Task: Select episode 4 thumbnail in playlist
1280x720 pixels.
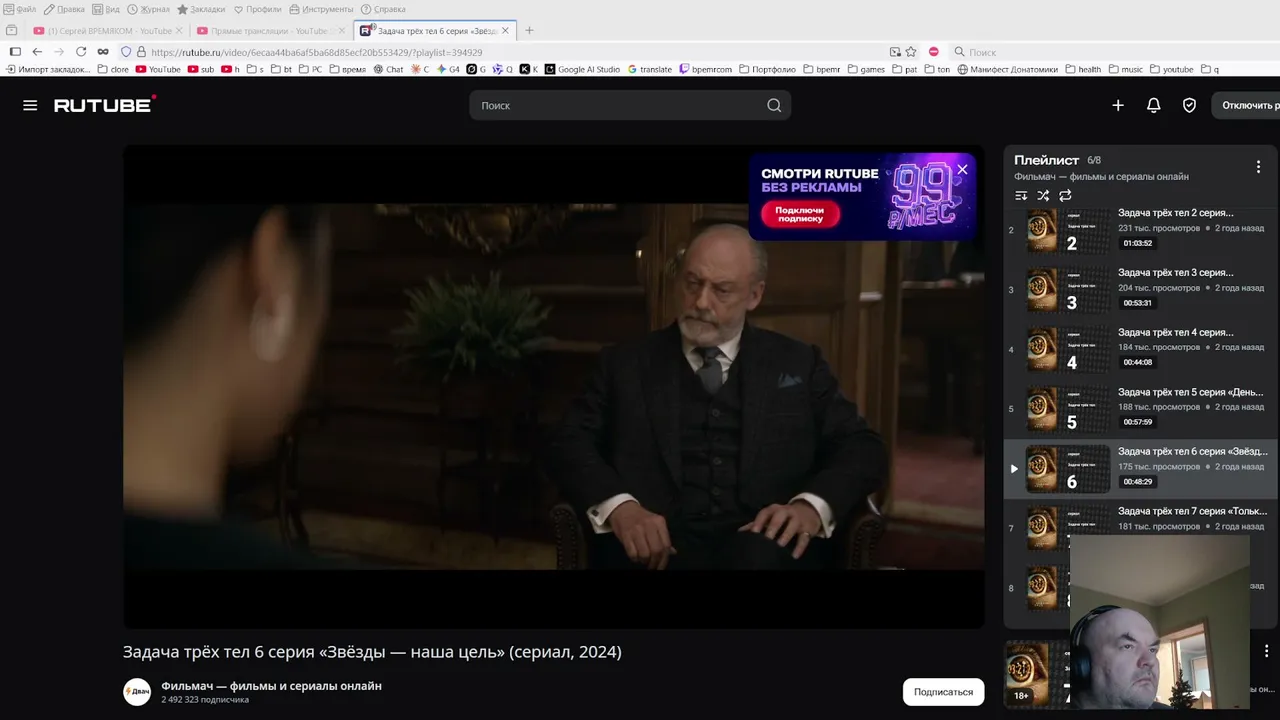Action: [1069, 350]
